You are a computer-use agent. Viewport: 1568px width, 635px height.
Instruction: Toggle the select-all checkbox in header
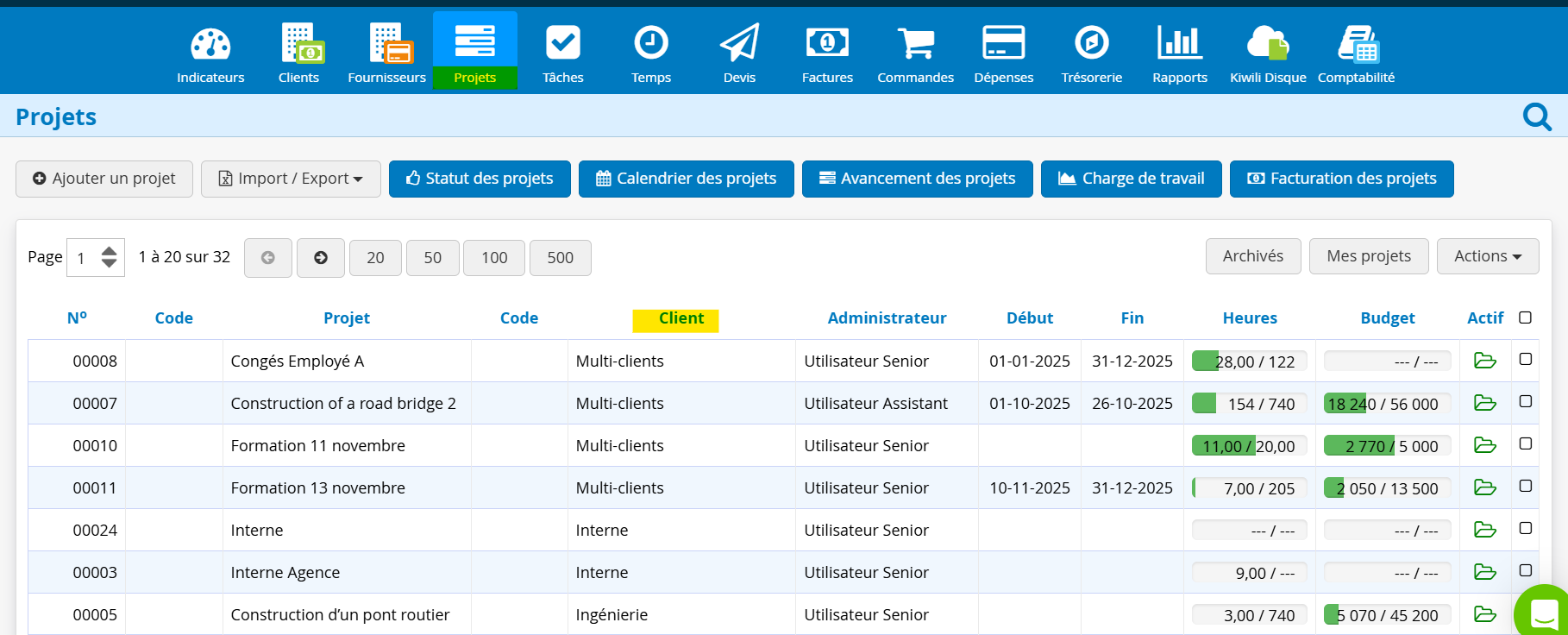(1525, 317)
